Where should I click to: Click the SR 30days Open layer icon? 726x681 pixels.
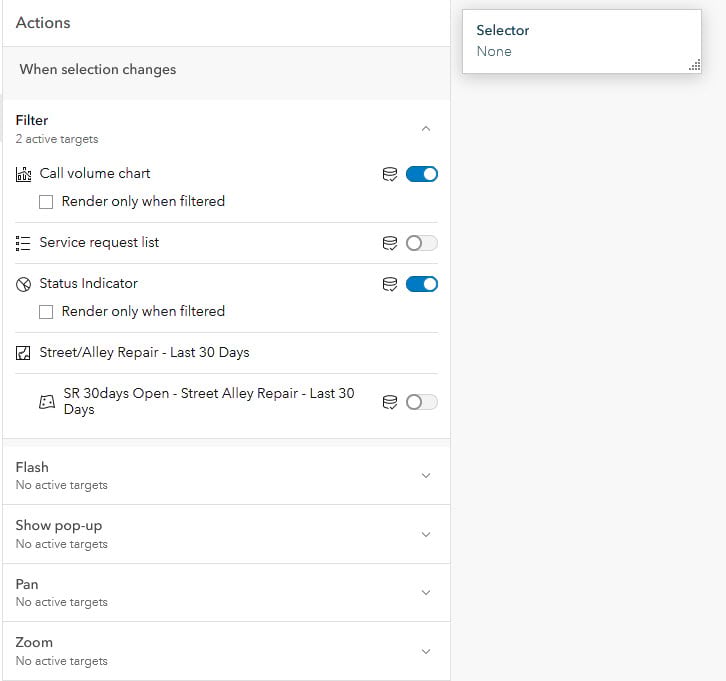click(x=47, y=402)
